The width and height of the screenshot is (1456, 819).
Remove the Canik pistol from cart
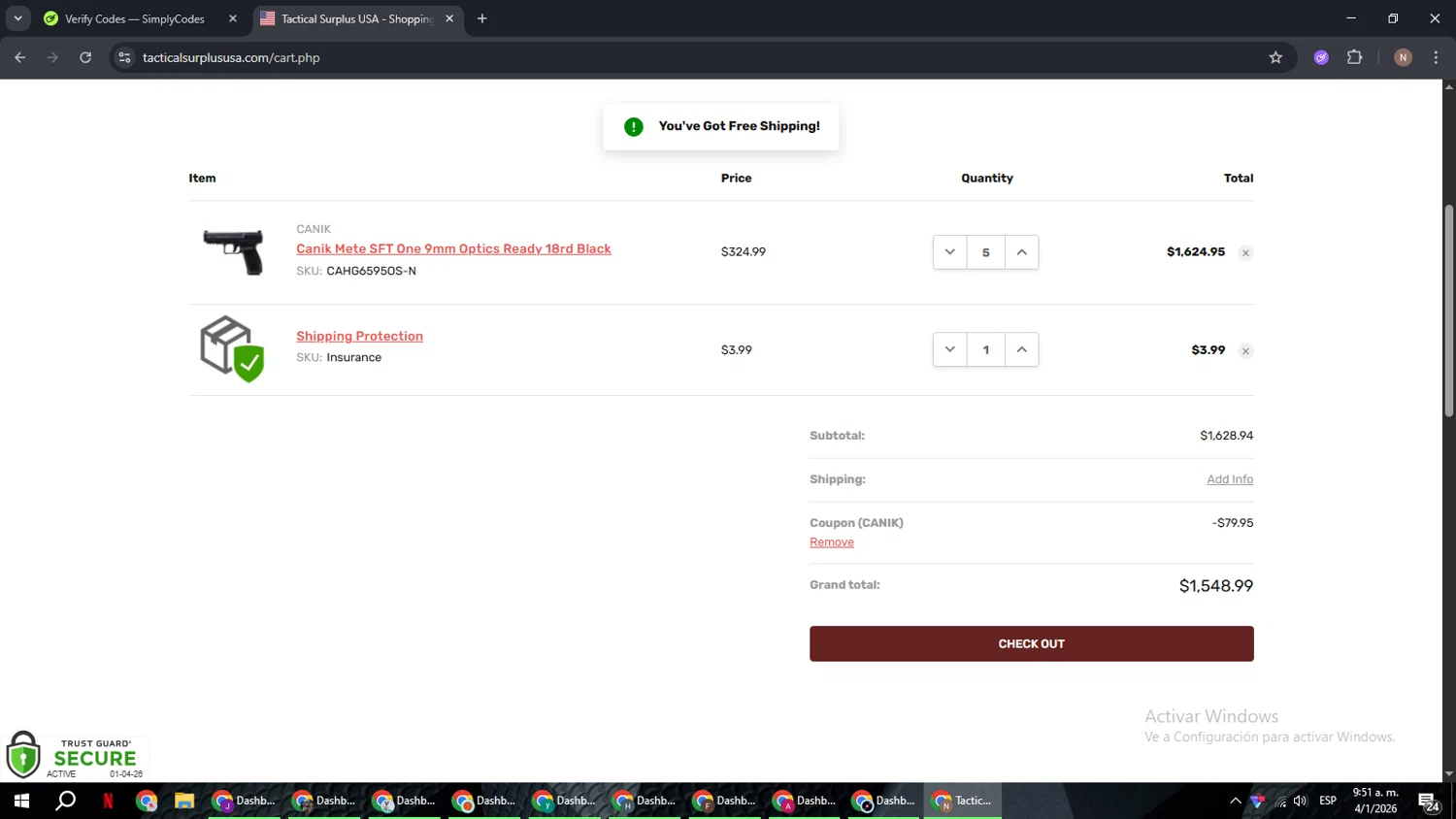tap(1245, 253)
